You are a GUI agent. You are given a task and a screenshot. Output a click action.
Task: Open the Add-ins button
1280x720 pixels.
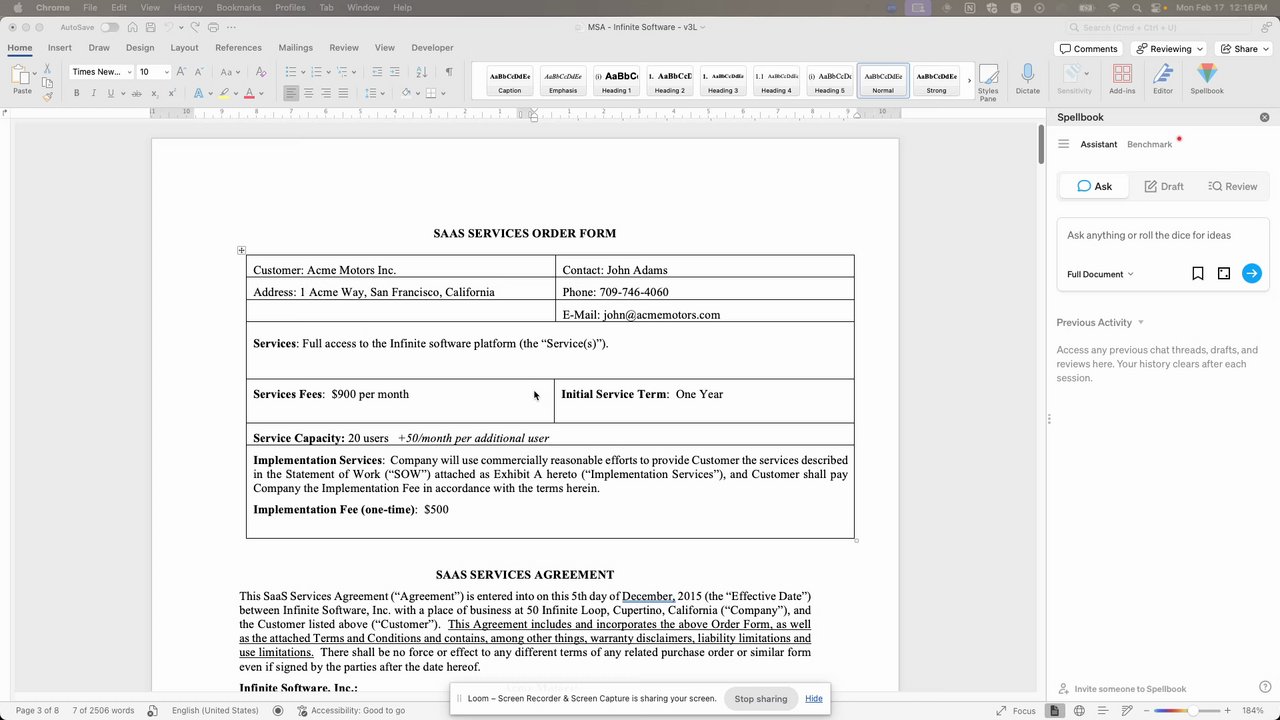tap(1122, 79)
